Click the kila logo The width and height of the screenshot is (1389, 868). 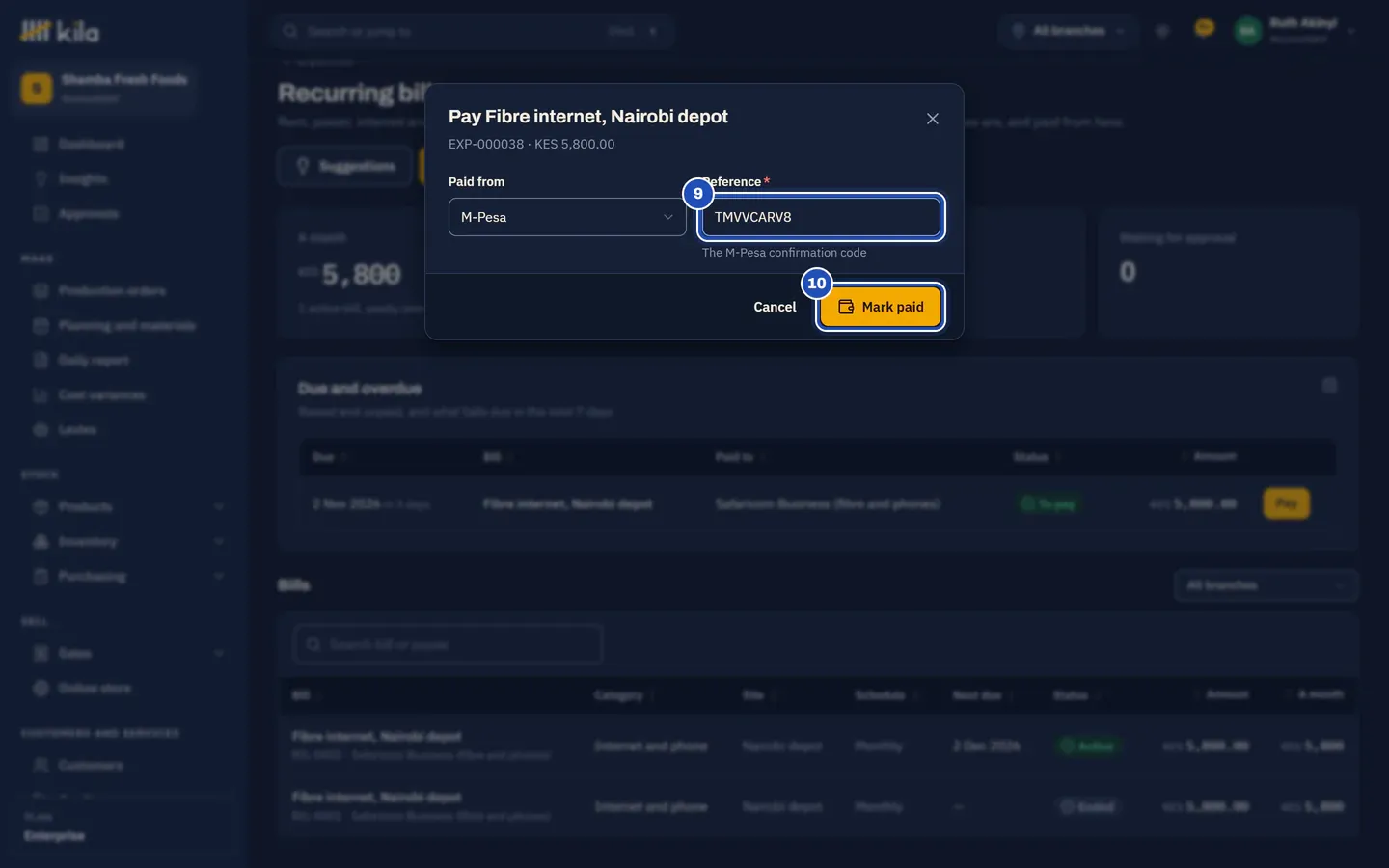60,32
